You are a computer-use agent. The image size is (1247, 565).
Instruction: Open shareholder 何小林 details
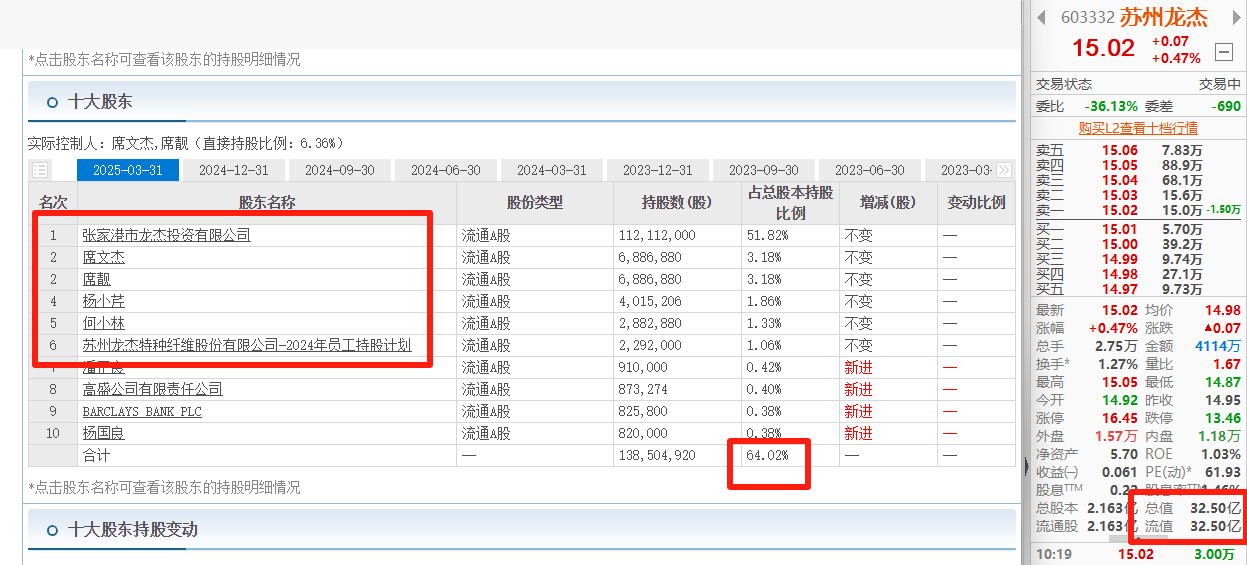click(x=104, y=323)
